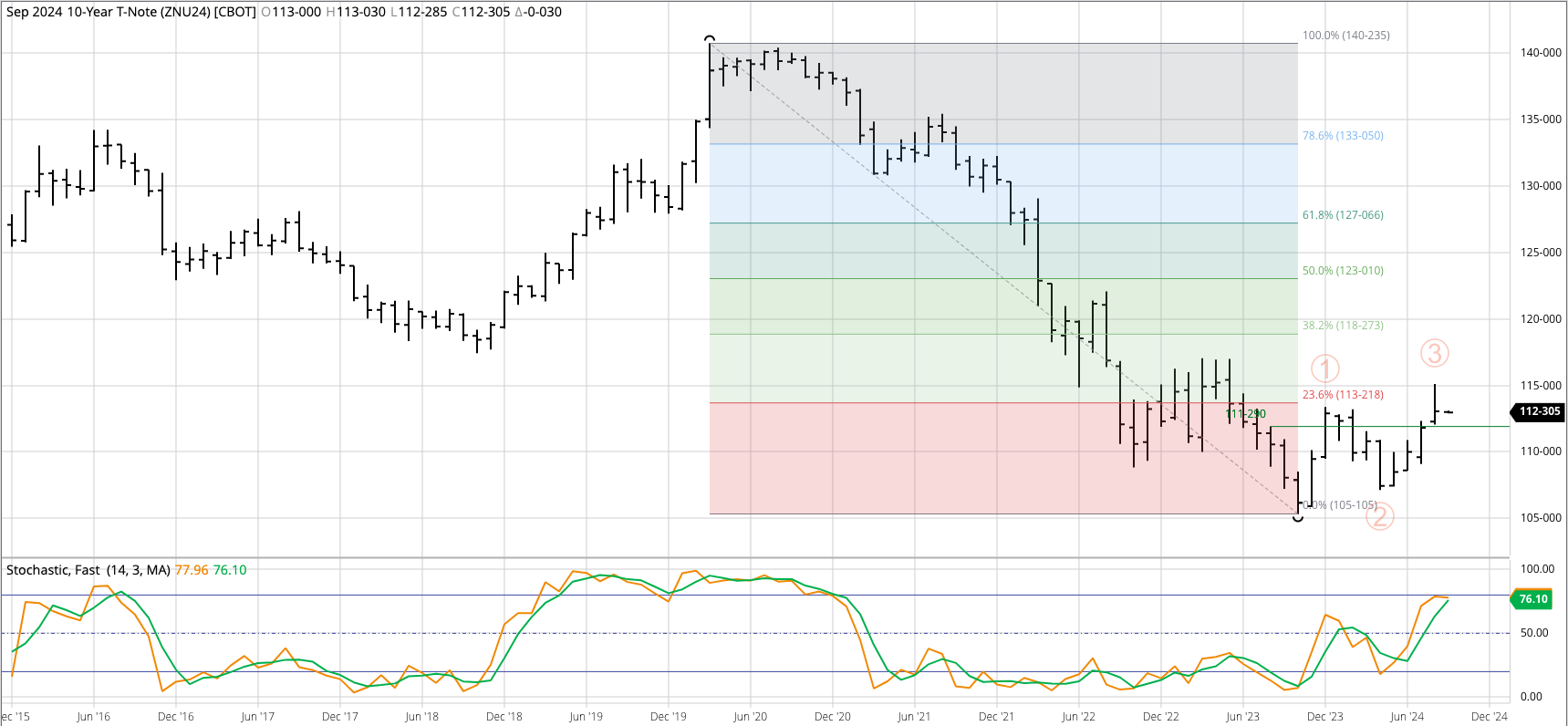
Task: Click the circled number 1 annotation
Action: [1324, 368]
